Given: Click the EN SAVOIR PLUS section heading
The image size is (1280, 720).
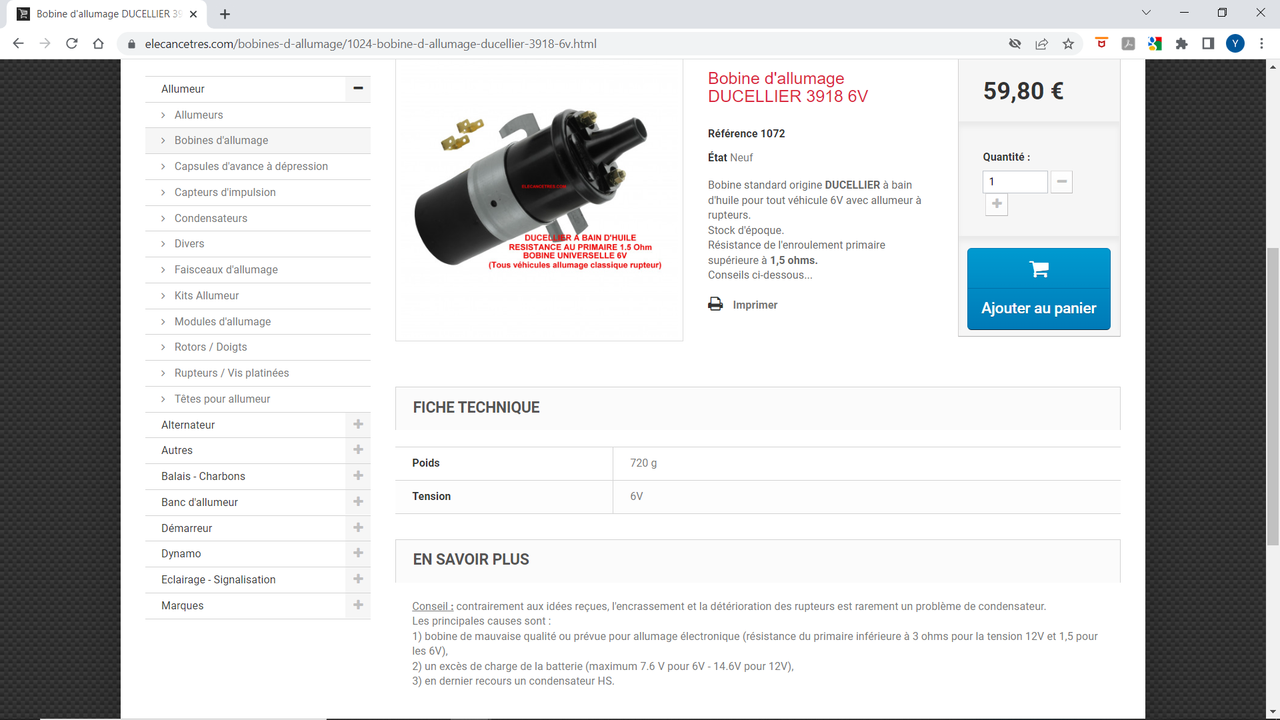Looking at the screenshot, I should [x=471, y=559].
